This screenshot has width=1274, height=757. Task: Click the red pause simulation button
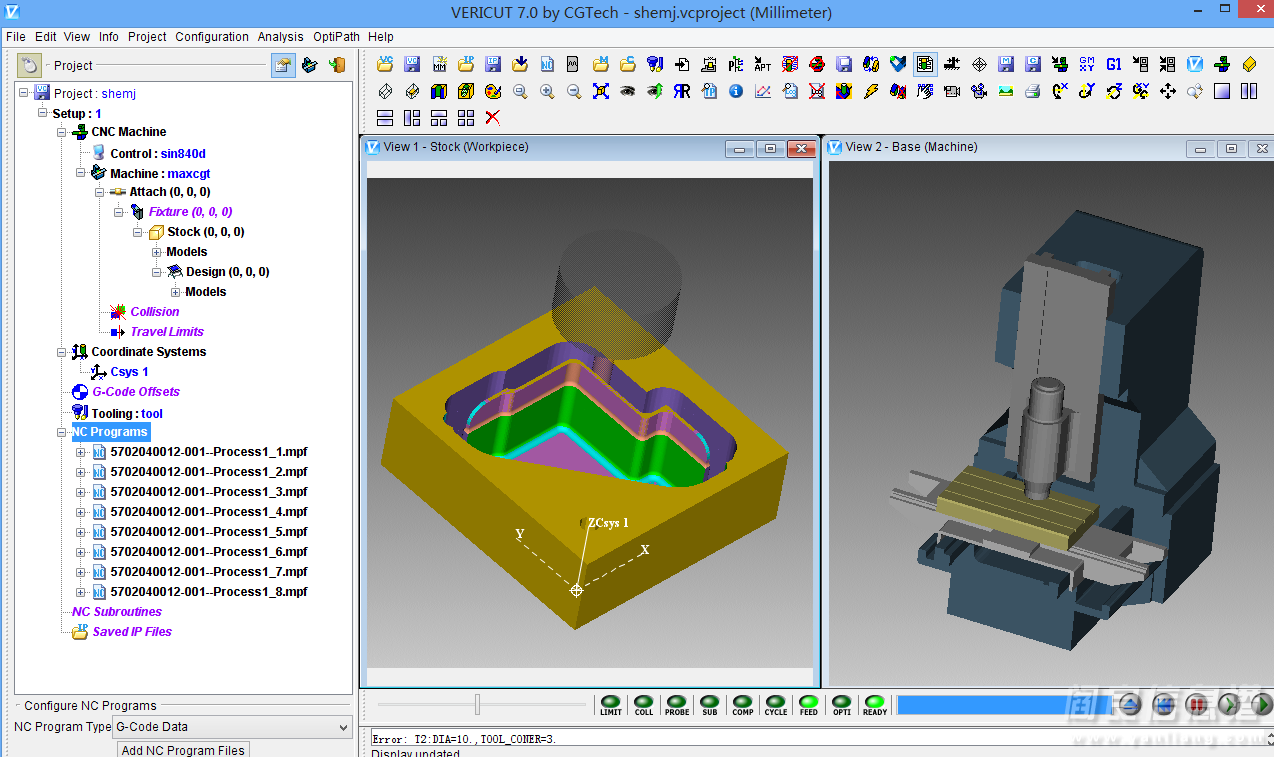1196,705
